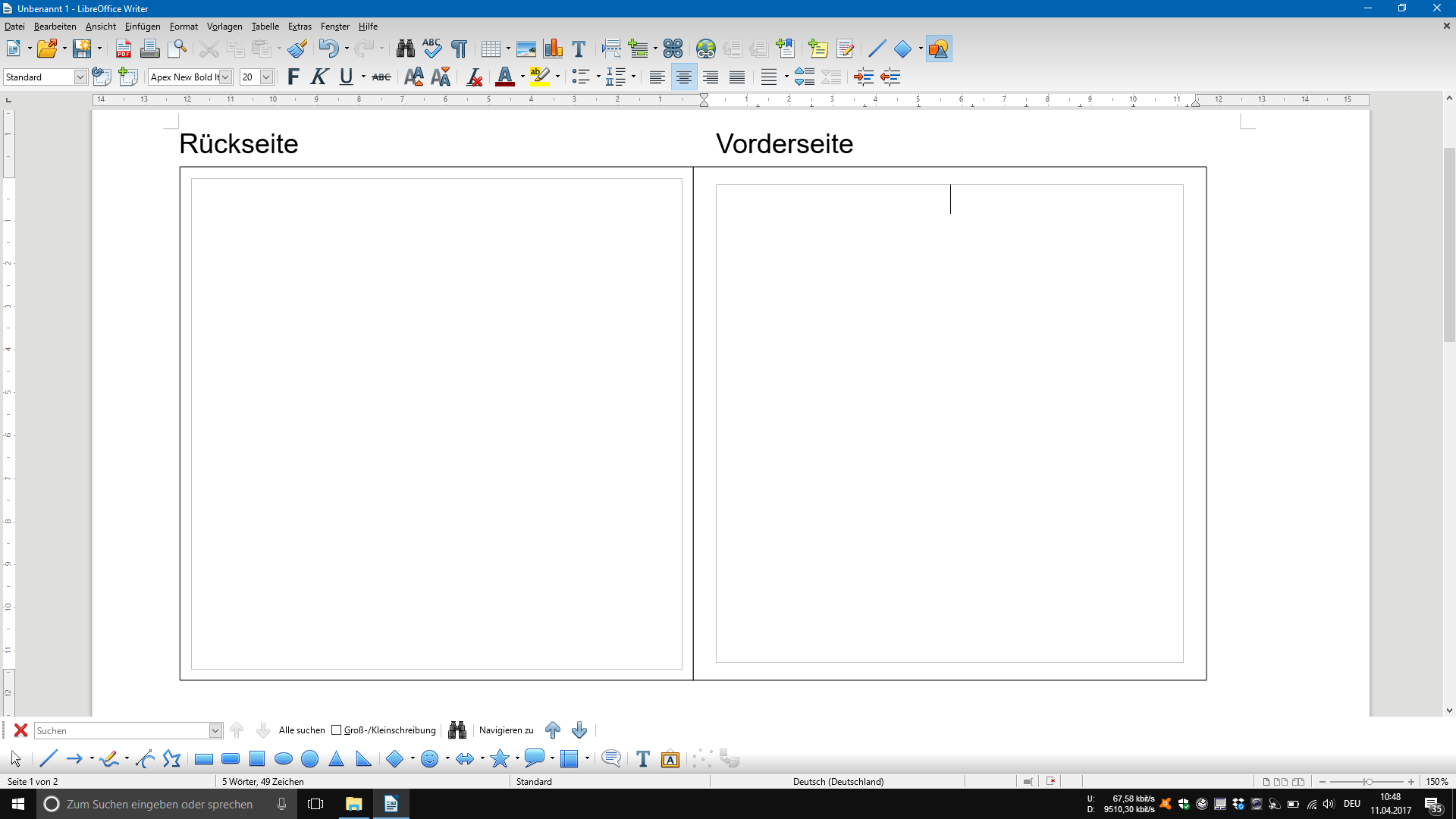
Task: Toggle underline formatting
Action: pos(347,77)
